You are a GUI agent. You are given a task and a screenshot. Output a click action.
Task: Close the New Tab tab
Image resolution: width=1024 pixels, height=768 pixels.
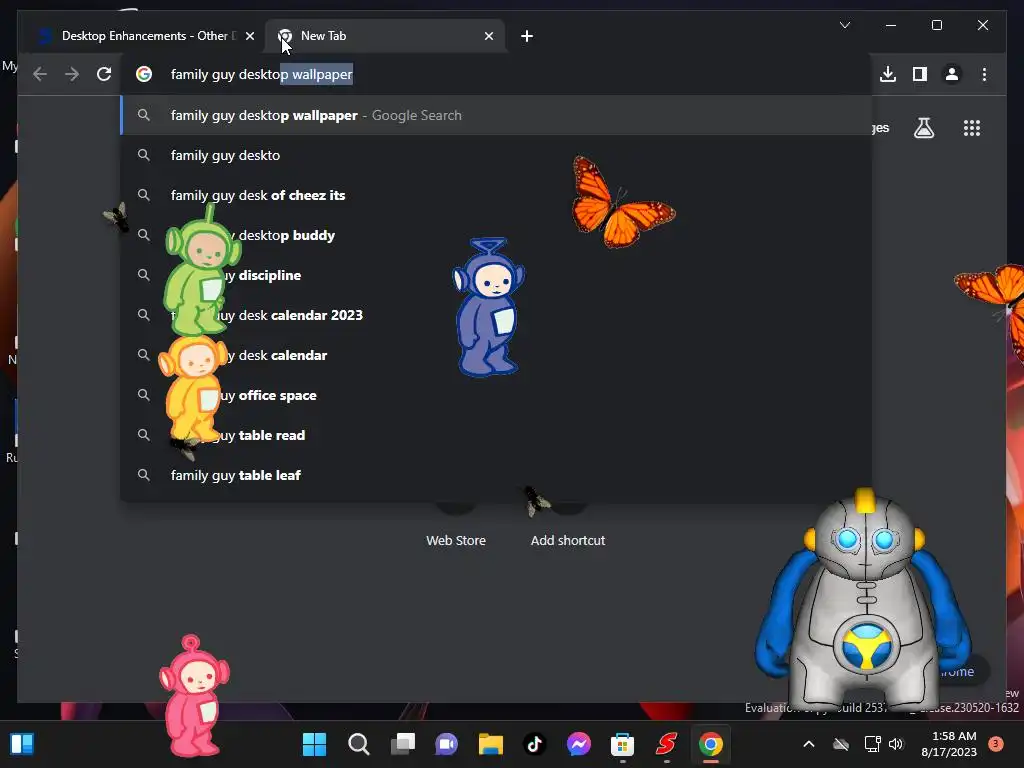pyautogui.click(x=488, y=36)
